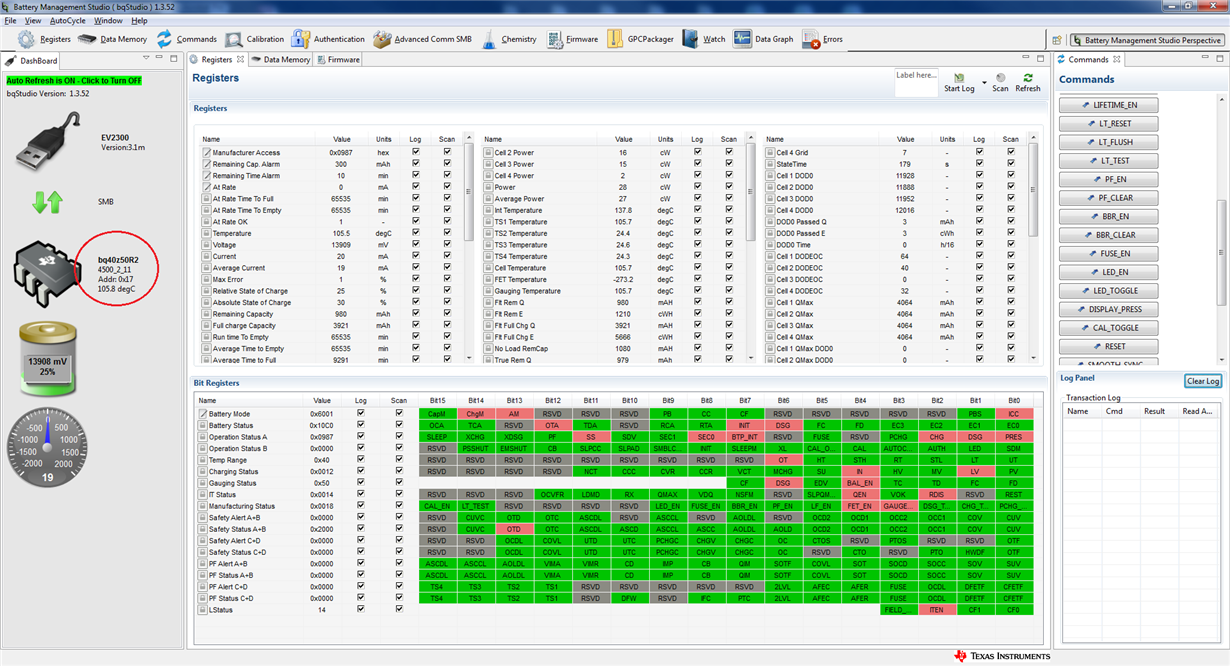Click the bq40z50R2 chip icon
This screenshot has height=666, width=1230.
[47, 274]
